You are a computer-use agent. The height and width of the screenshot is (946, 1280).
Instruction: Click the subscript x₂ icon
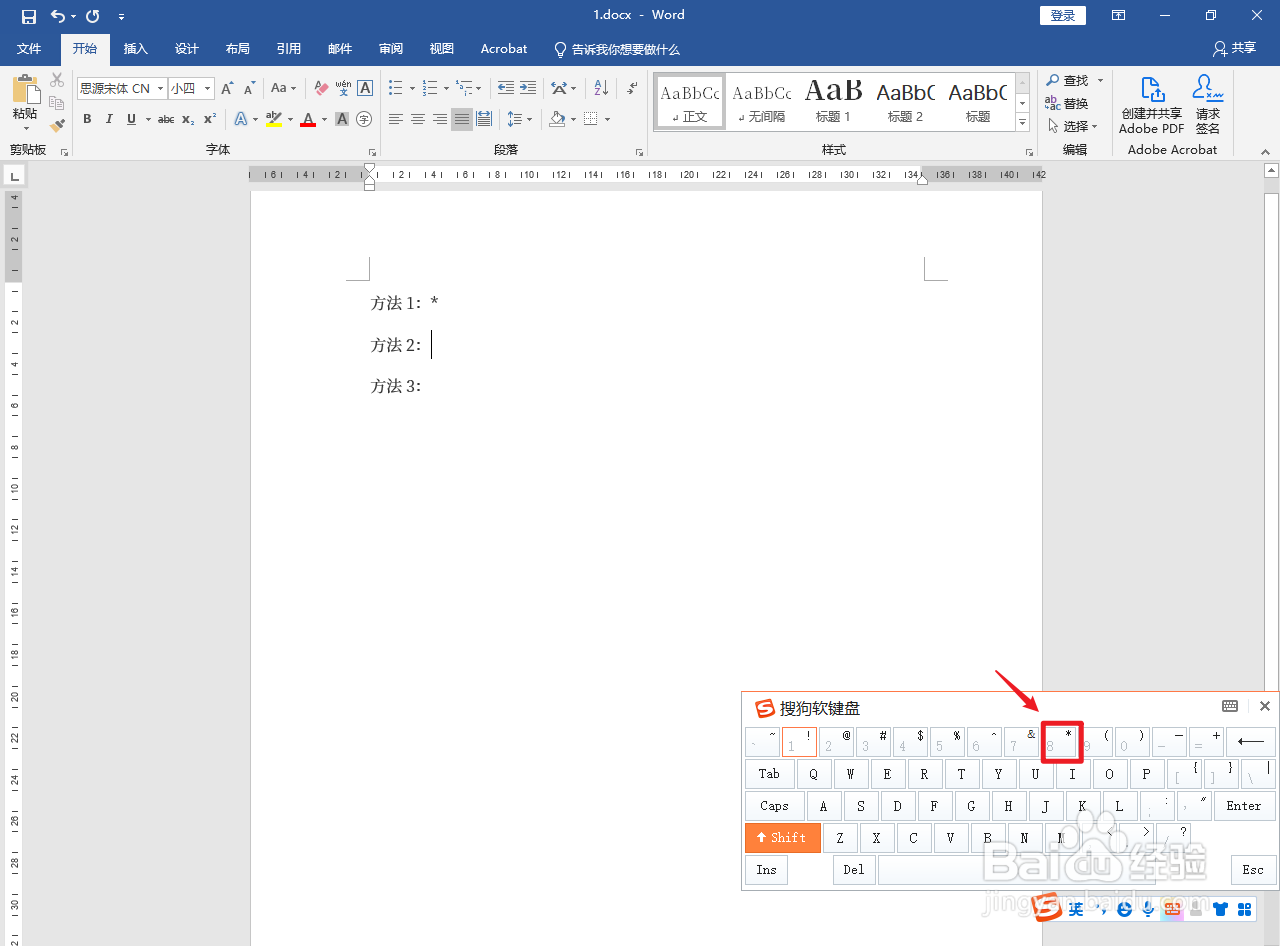coord(188,119)
